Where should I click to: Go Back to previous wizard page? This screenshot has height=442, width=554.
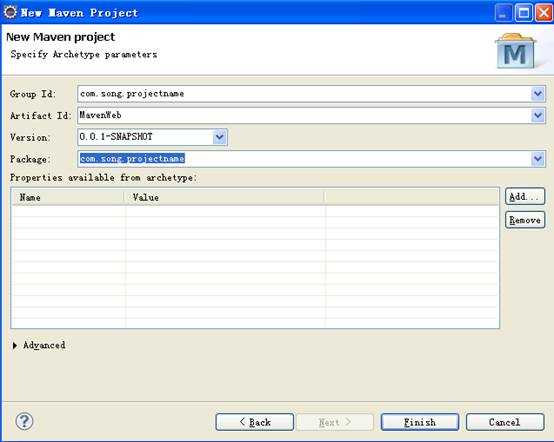254,422
